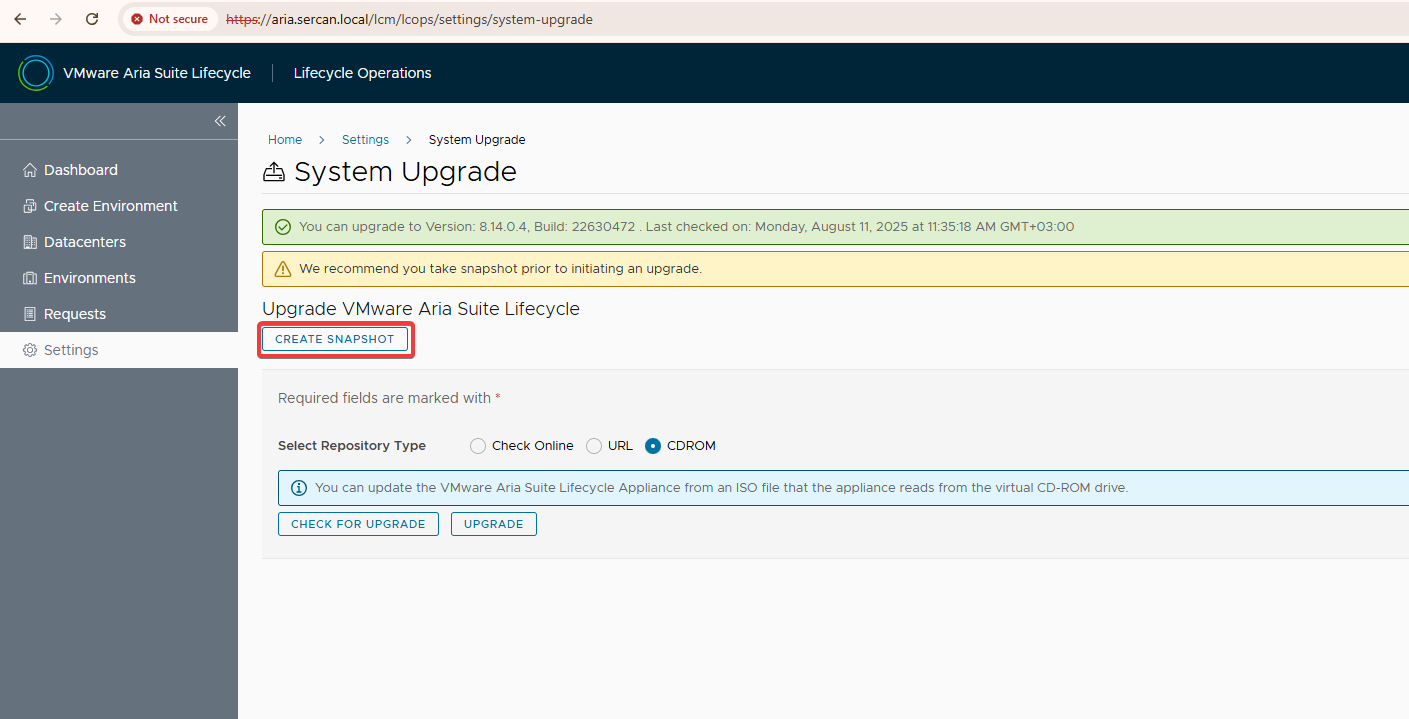Click the Settings gear icon
Screen dimensions: 1409x719
30,350
